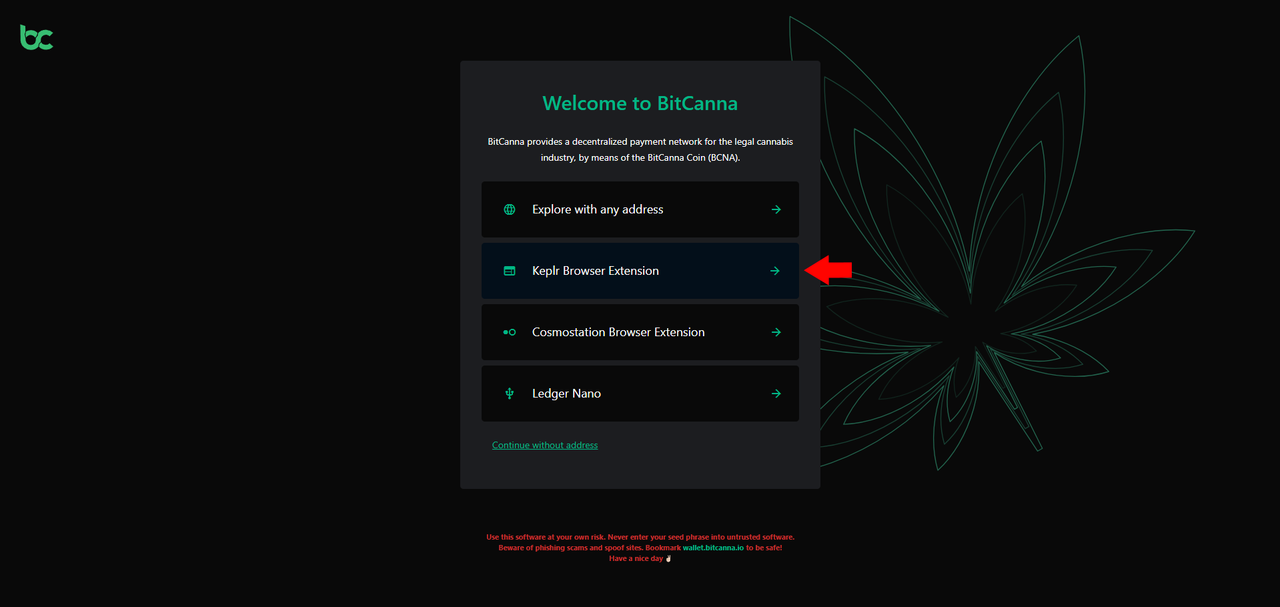Click the 'Have a nice day' text
1280x607 pixels.
(x=640, y=559)
